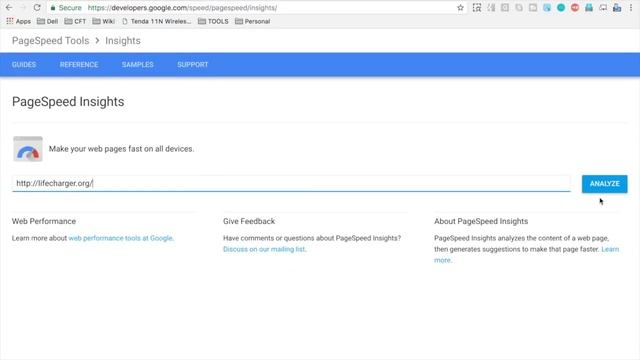
Task: Open the Tenda 11N Wireless bookmark
Action: click(x=156, y=21)
